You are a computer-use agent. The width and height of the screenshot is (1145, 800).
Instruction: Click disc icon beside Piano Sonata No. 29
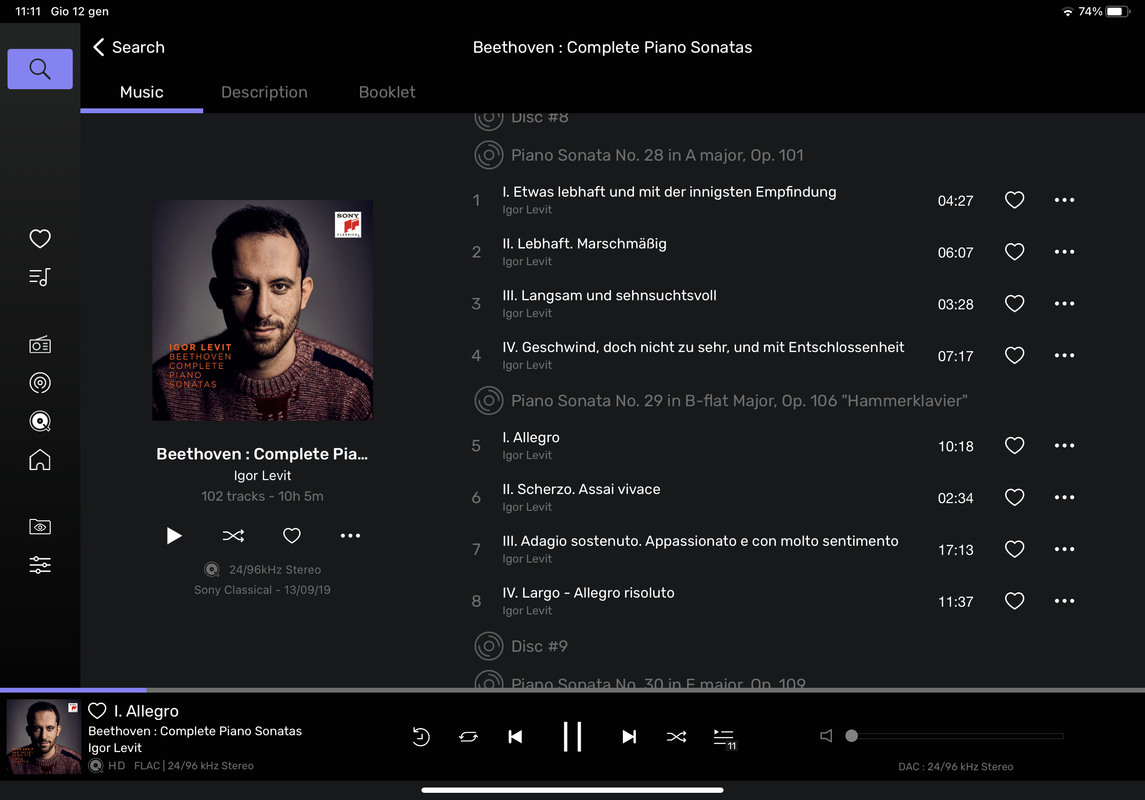489,401
